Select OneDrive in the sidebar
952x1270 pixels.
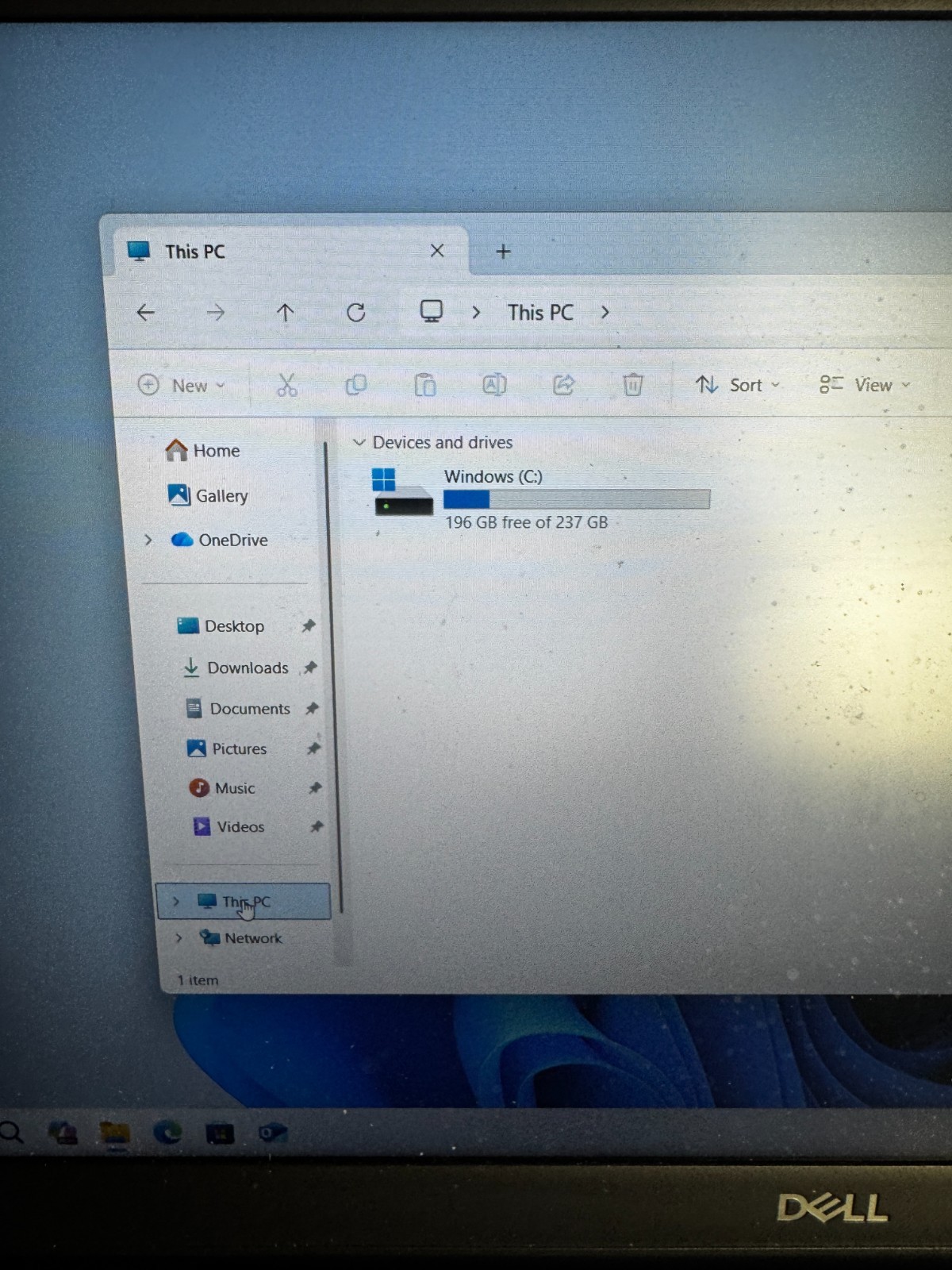[x=219, y=541]
